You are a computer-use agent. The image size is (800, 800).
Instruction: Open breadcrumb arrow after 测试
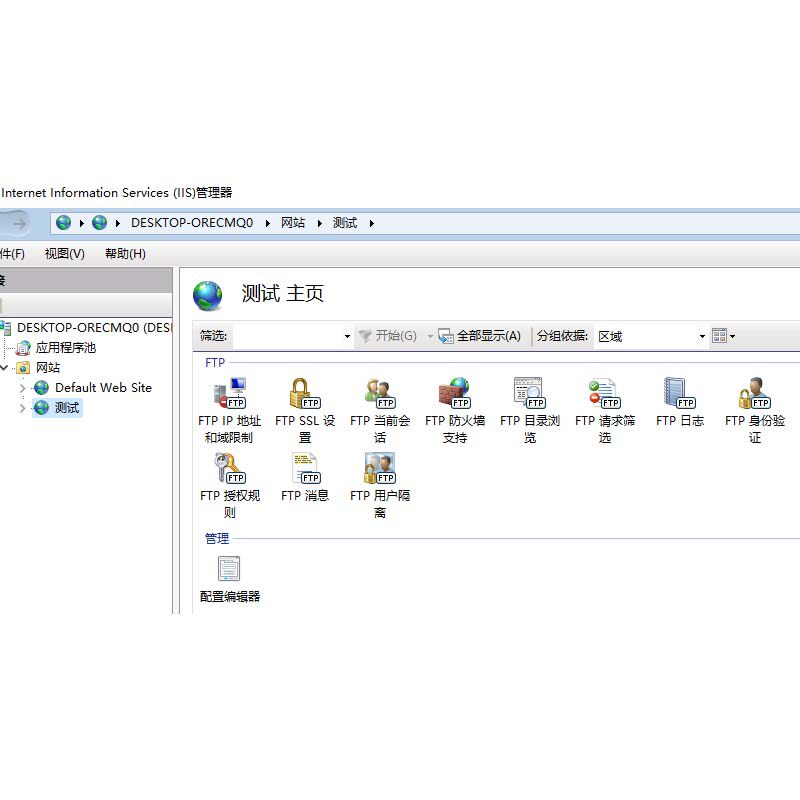pyautogui.click(x=371, y=223)
